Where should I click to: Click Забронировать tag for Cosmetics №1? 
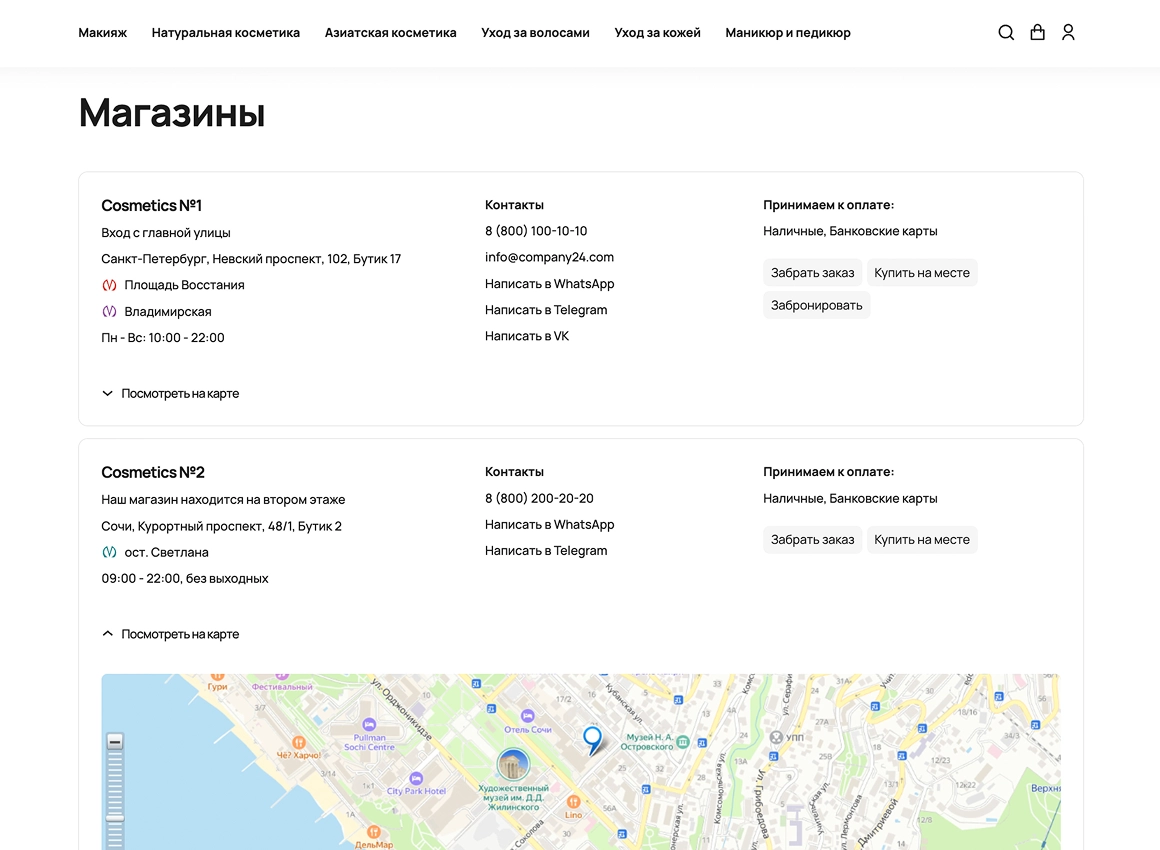point(816,306)
